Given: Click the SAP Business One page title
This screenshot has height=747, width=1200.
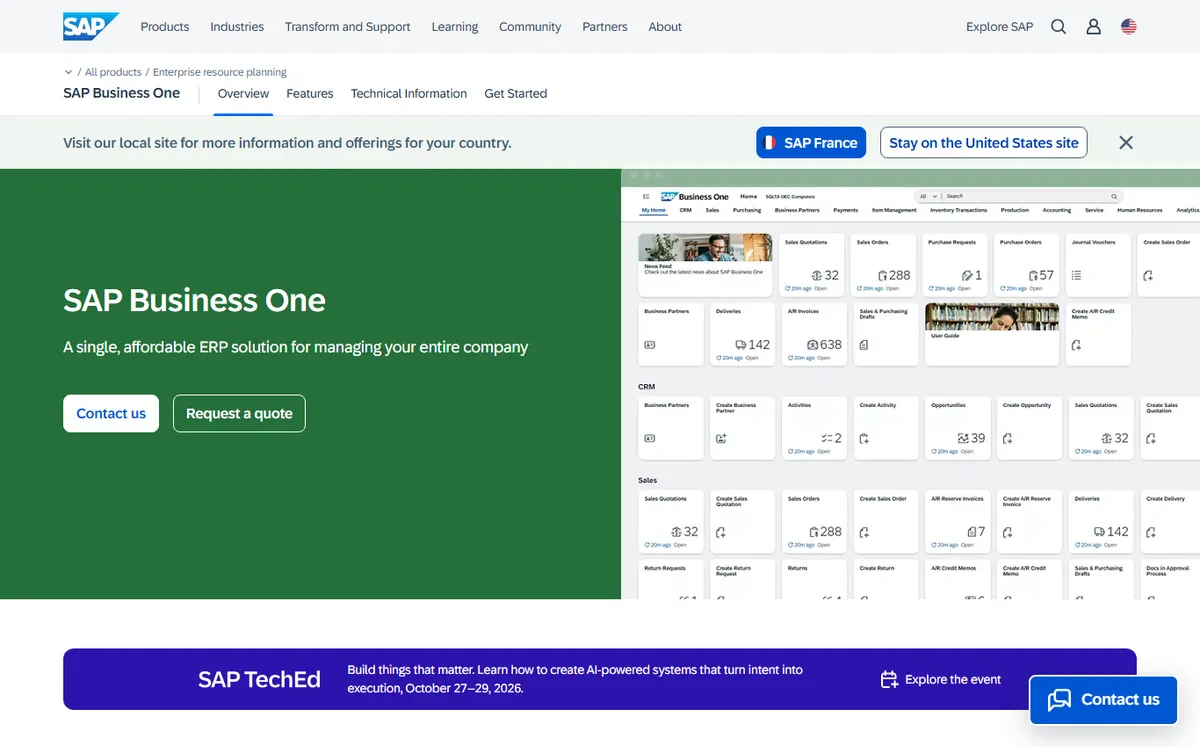Looking at the screenshot, I should point(122,93).
